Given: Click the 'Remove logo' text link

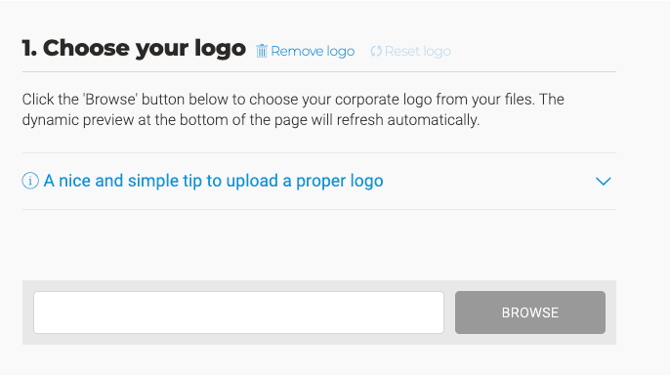Looking at the screenshot, I should click(x=313, y=51).
